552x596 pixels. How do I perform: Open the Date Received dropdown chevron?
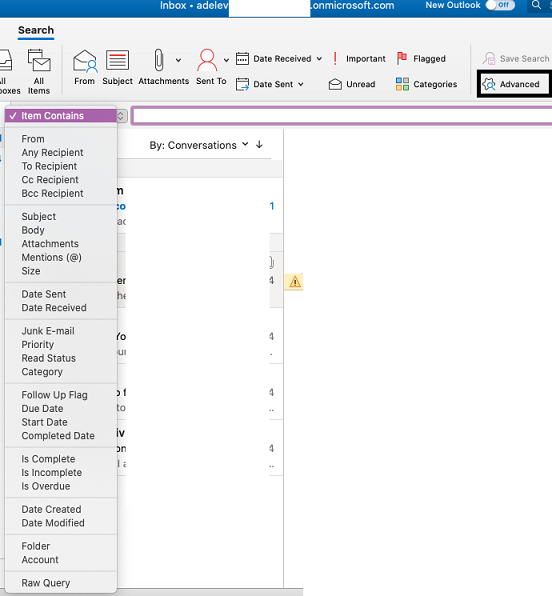319,59
